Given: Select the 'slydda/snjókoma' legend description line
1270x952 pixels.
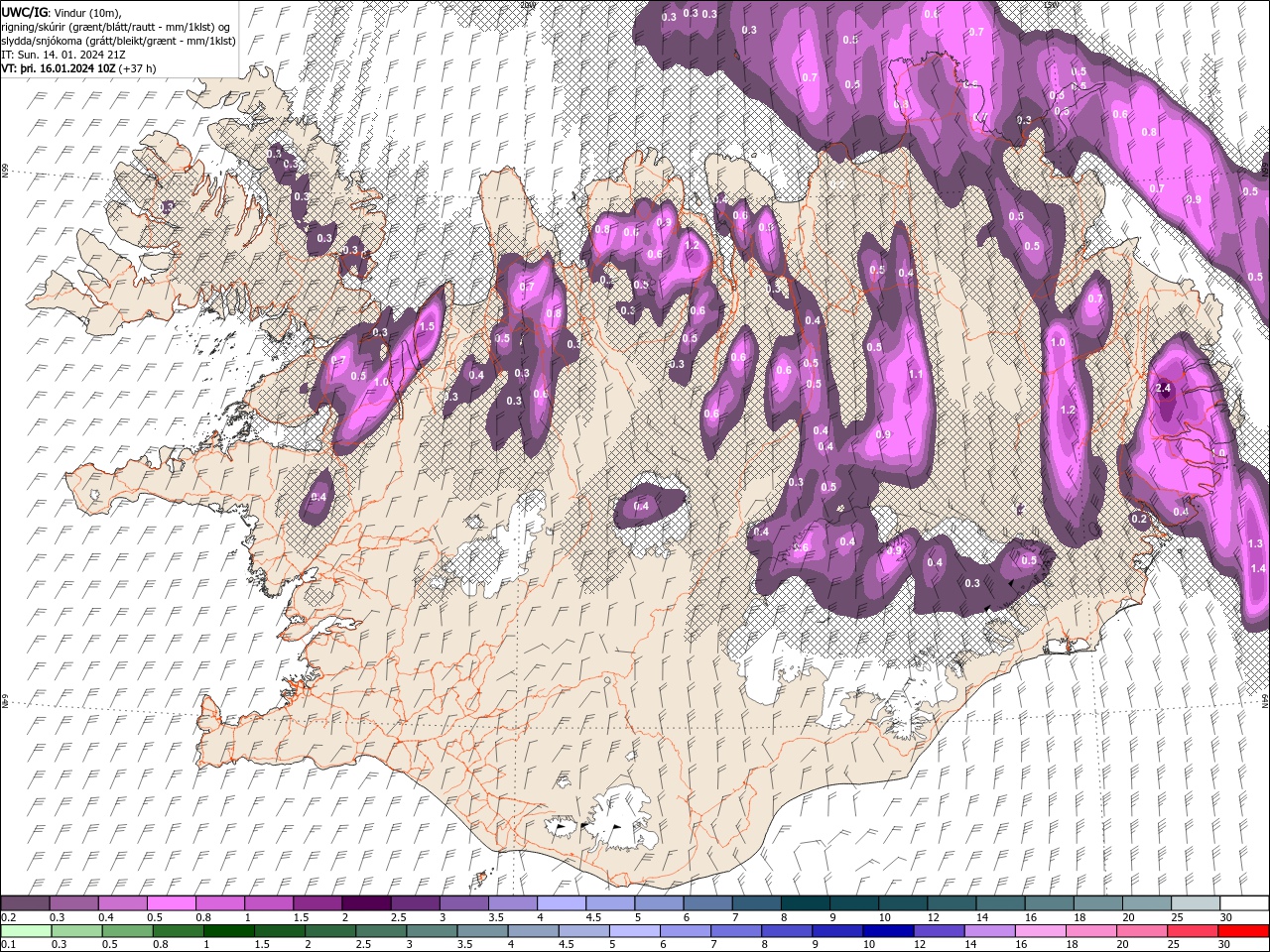Looking at the screenshot, I should click(x=119, y=41).
